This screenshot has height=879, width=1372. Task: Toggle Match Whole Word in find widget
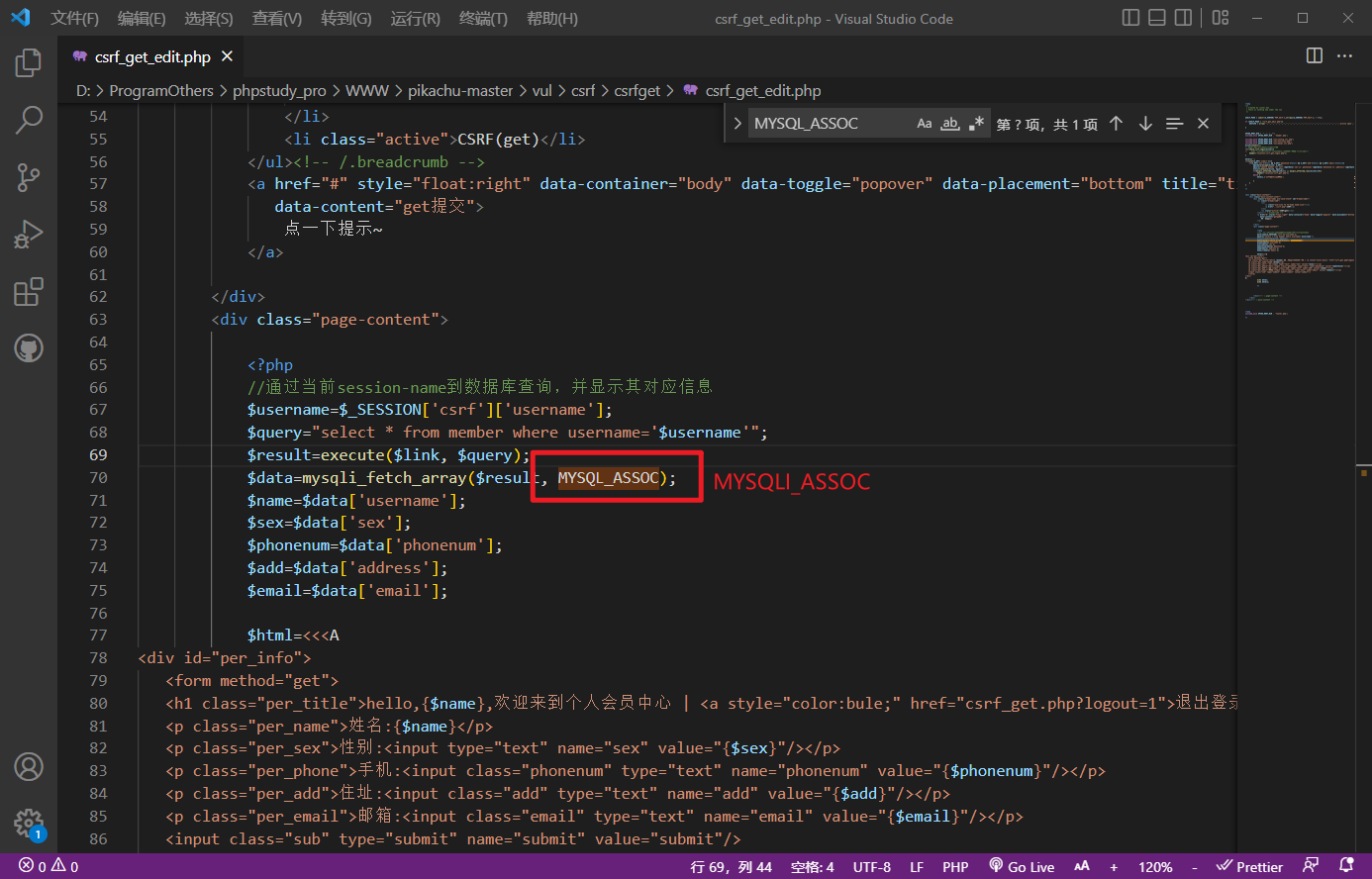coord(950,124)
